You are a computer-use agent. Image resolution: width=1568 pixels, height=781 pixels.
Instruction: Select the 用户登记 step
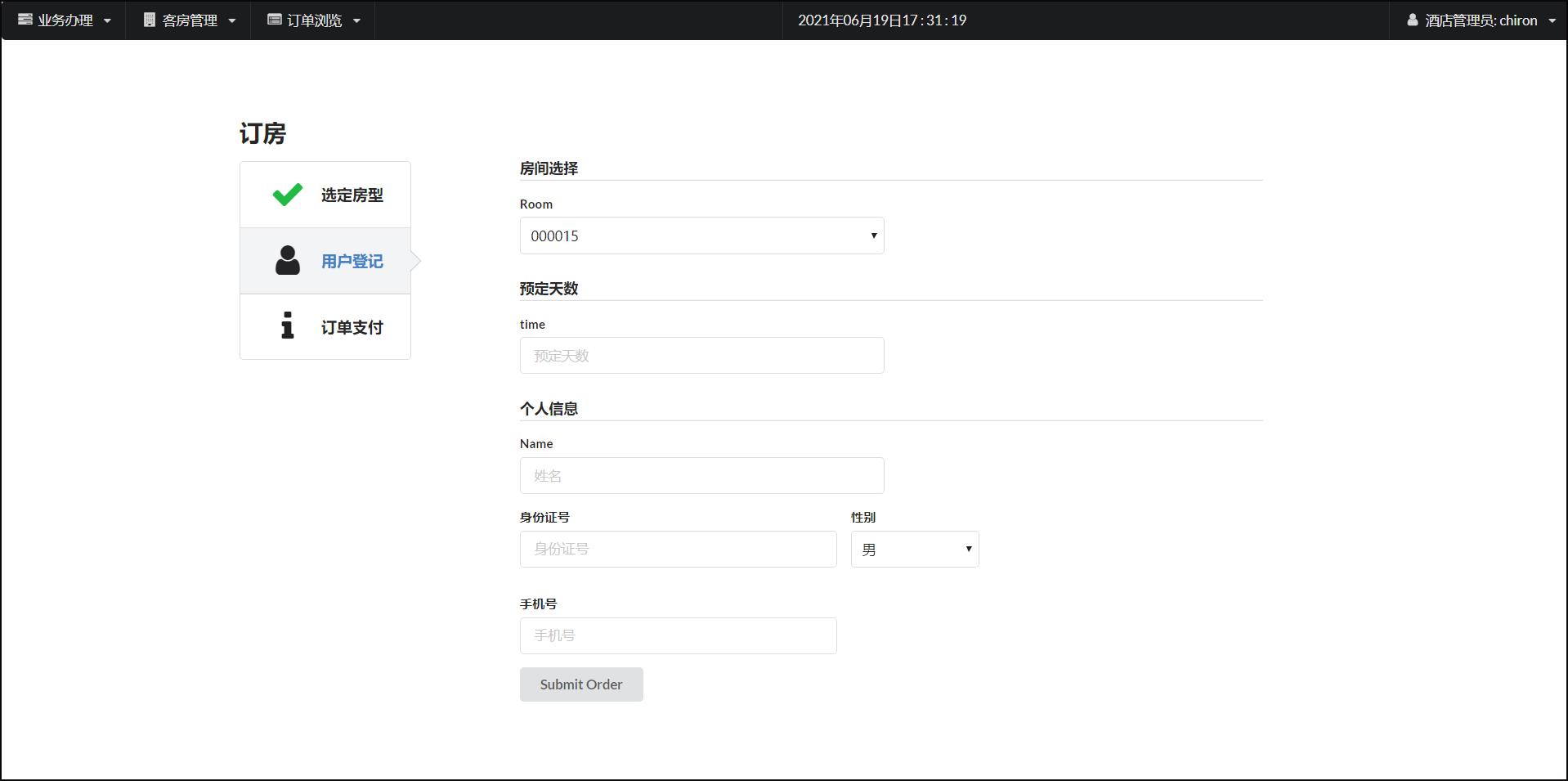pos(325,261)
